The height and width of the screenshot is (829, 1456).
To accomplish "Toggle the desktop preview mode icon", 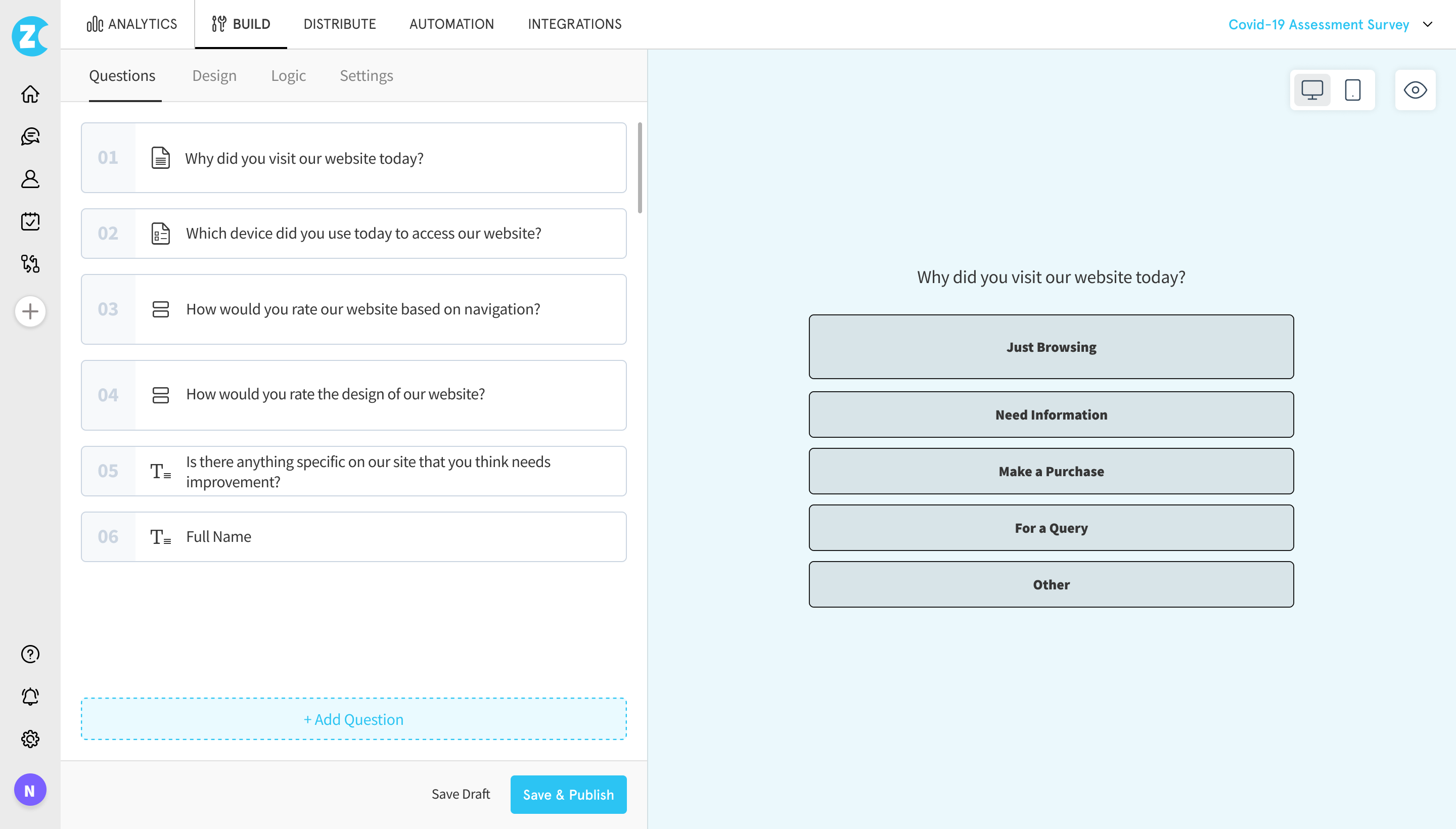I will point(1313,89).
